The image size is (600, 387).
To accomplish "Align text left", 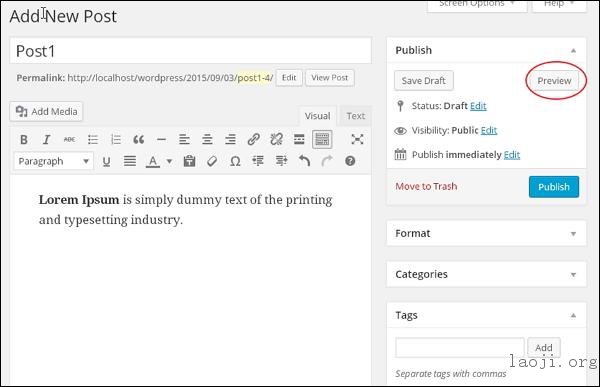I will [x=184, y=140].
